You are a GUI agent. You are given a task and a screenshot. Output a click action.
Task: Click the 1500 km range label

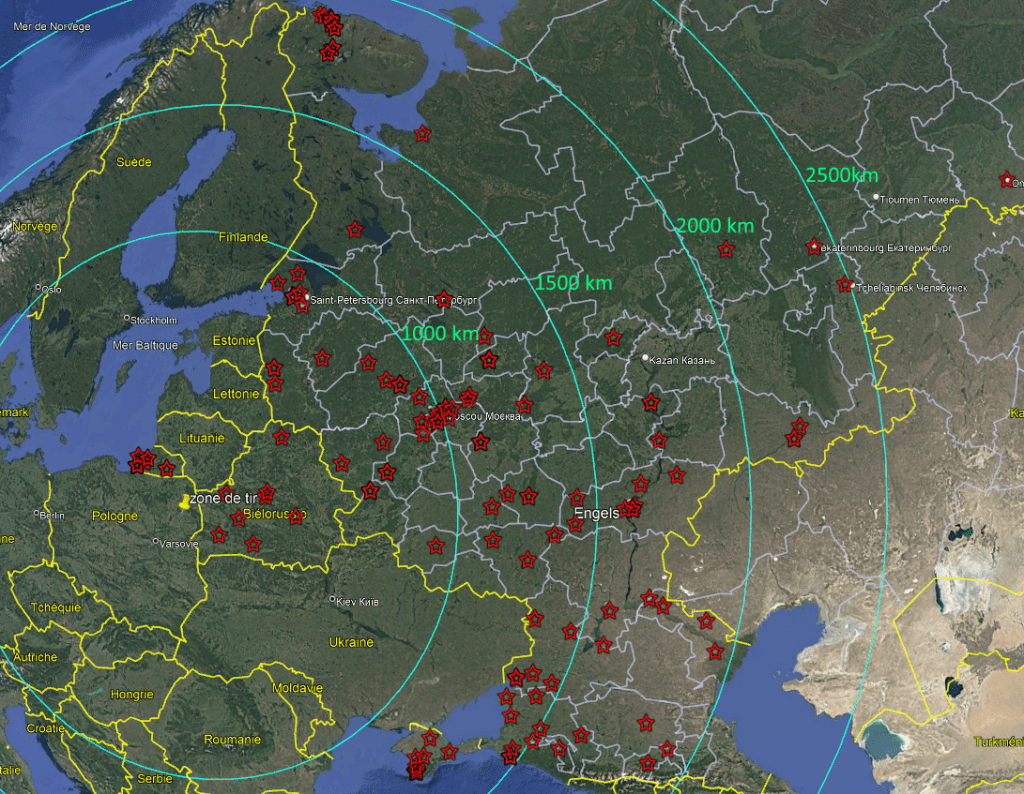coord(573,283)
